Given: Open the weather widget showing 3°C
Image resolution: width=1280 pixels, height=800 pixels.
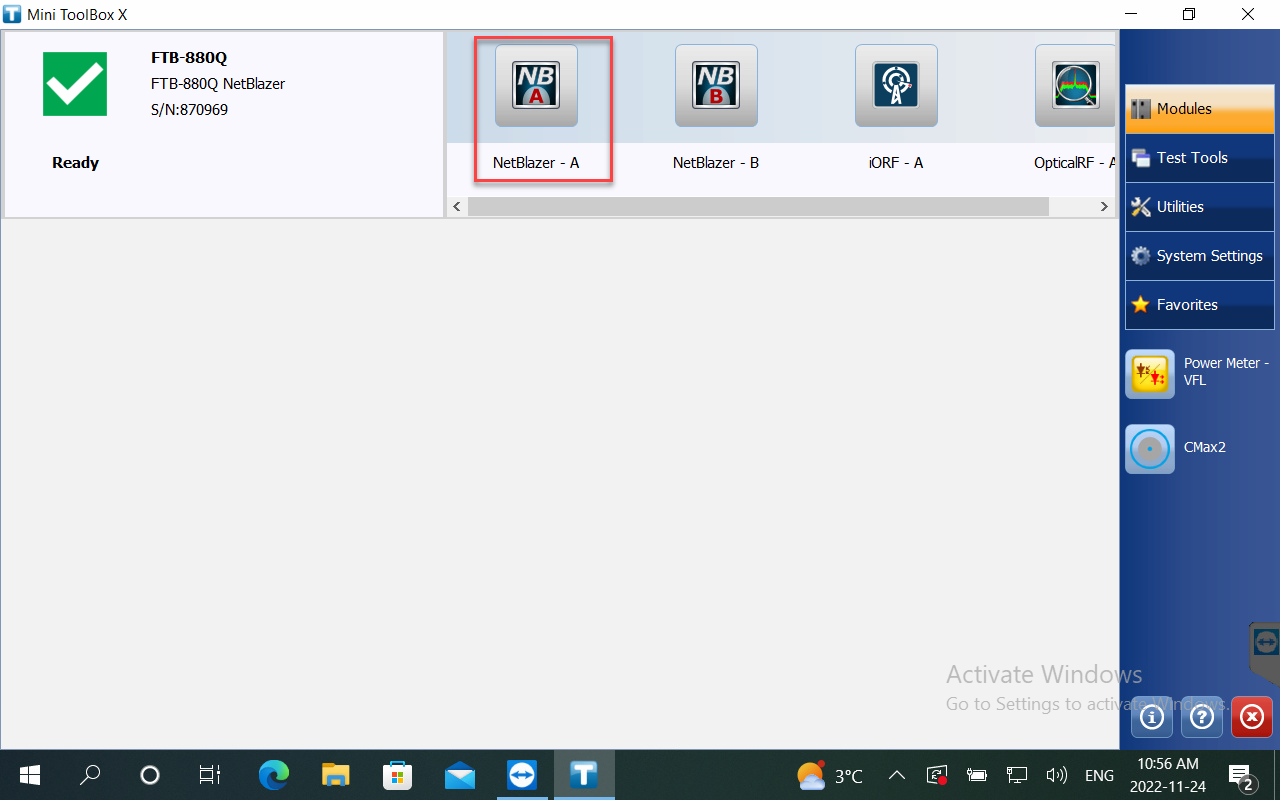Looking at the screenshot, I should pyautogui.click(x=830, y=775).
